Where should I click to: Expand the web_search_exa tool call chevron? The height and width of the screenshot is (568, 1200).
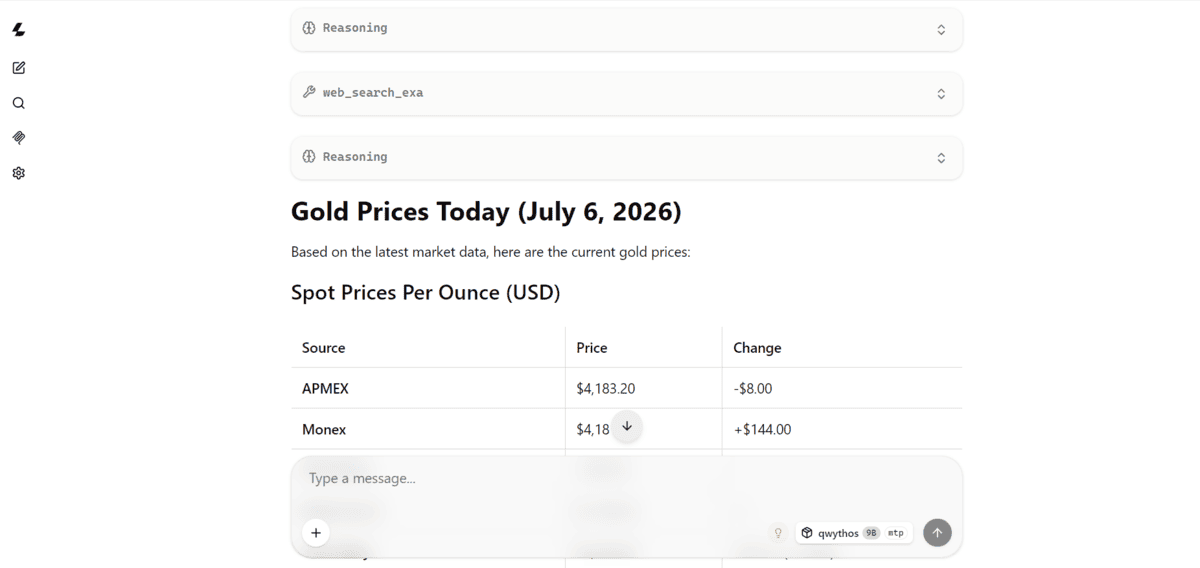(x=941, y=94)
